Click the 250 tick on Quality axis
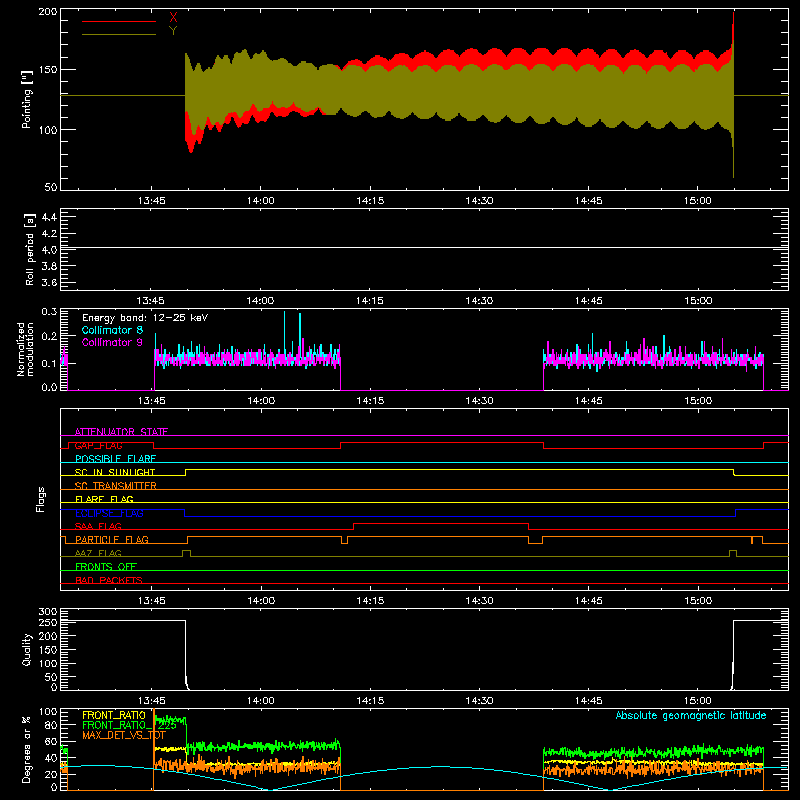Image resolution: width=800 pixels, height=800 pixels. (48, 622)
